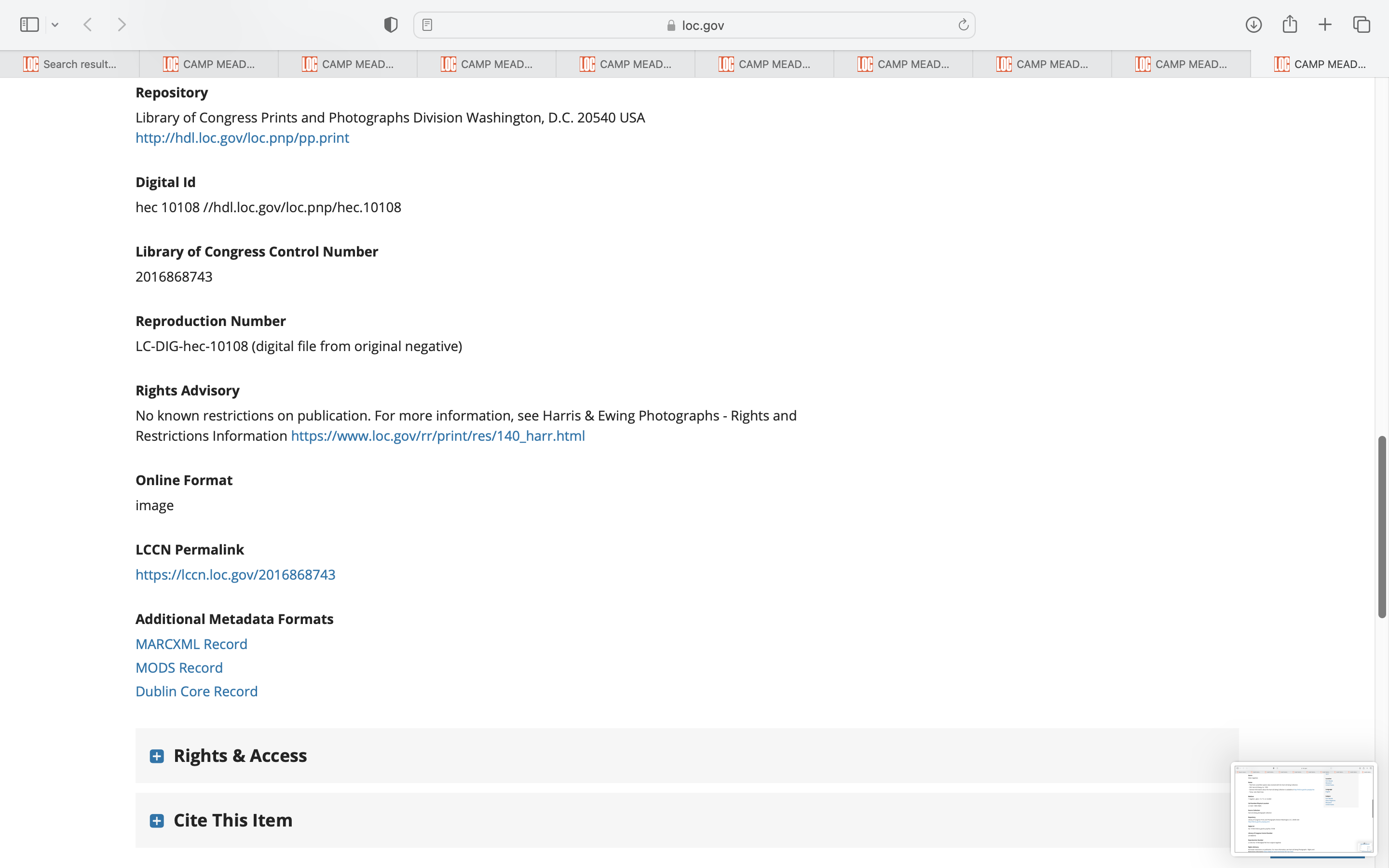
Task: Click the back navigation arrow
Action: [x=88, y=25]
